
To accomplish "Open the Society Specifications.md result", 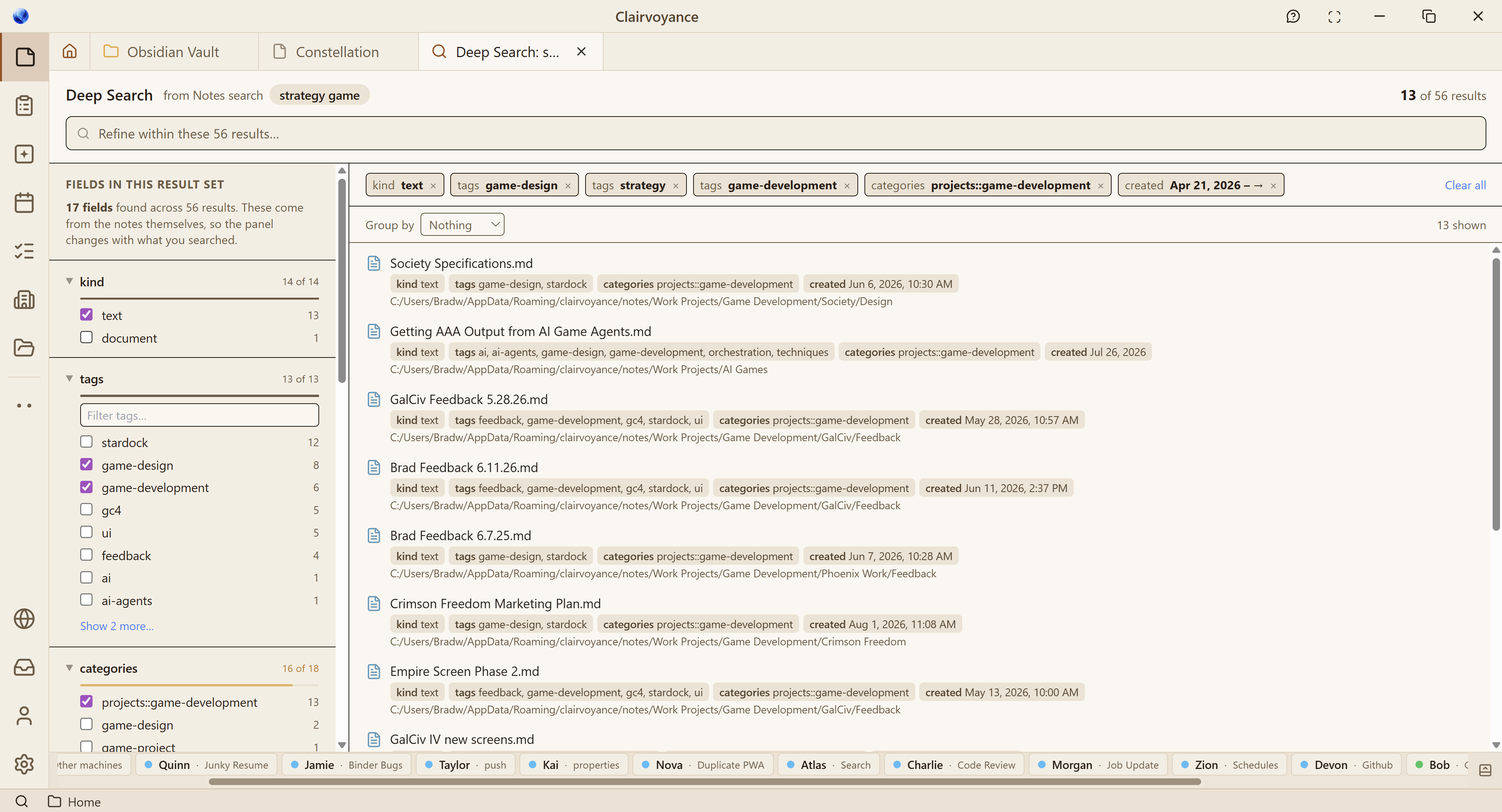I will coord(461,263).
